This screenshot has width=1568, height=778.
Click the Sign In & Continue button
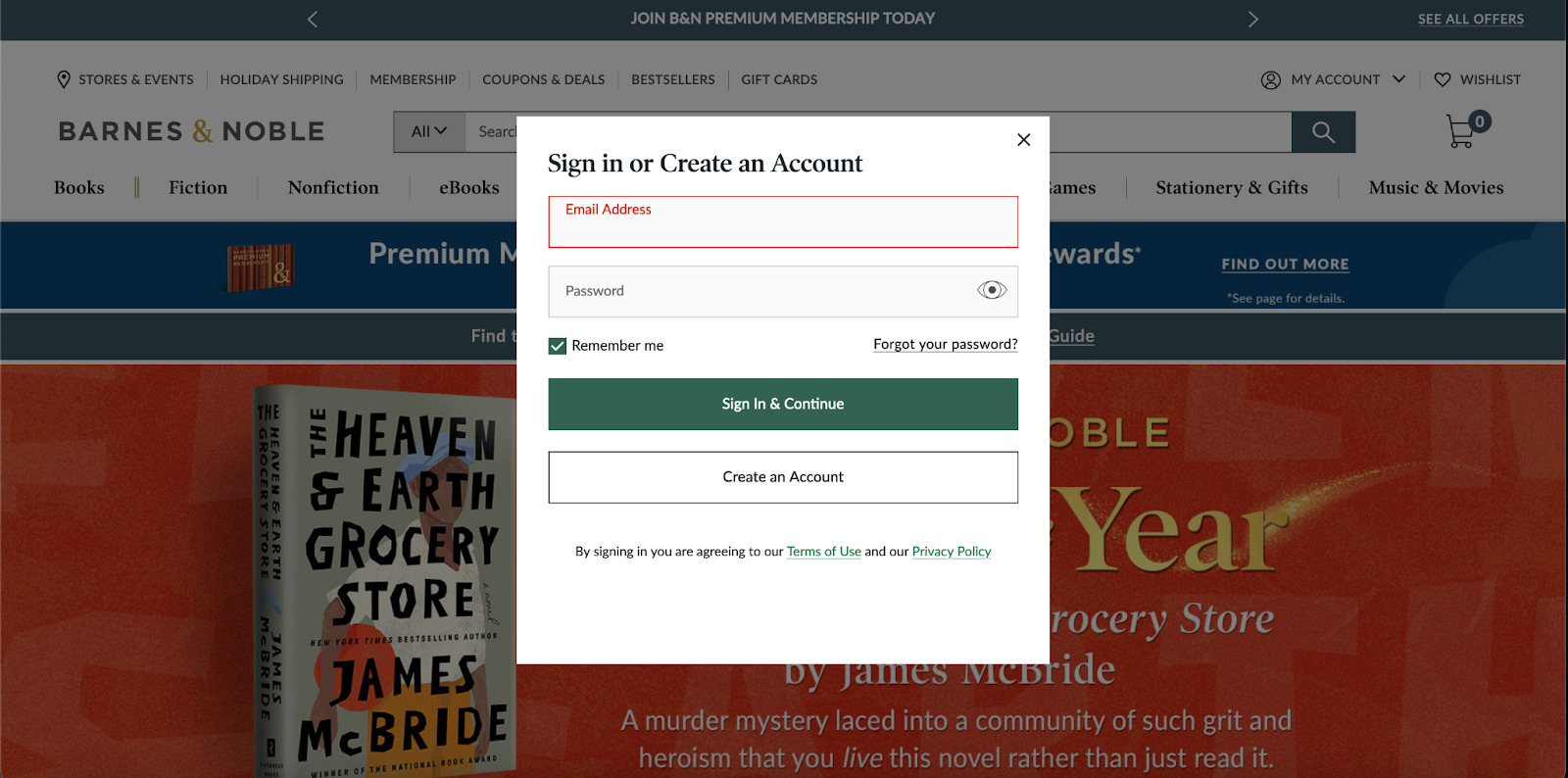point(783,404)
